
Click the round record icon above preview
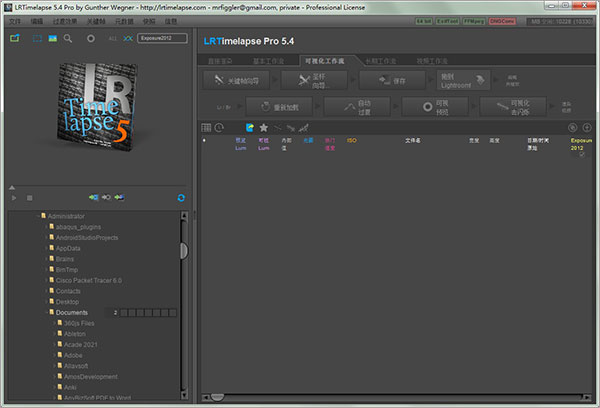click(x=91, y=38)
